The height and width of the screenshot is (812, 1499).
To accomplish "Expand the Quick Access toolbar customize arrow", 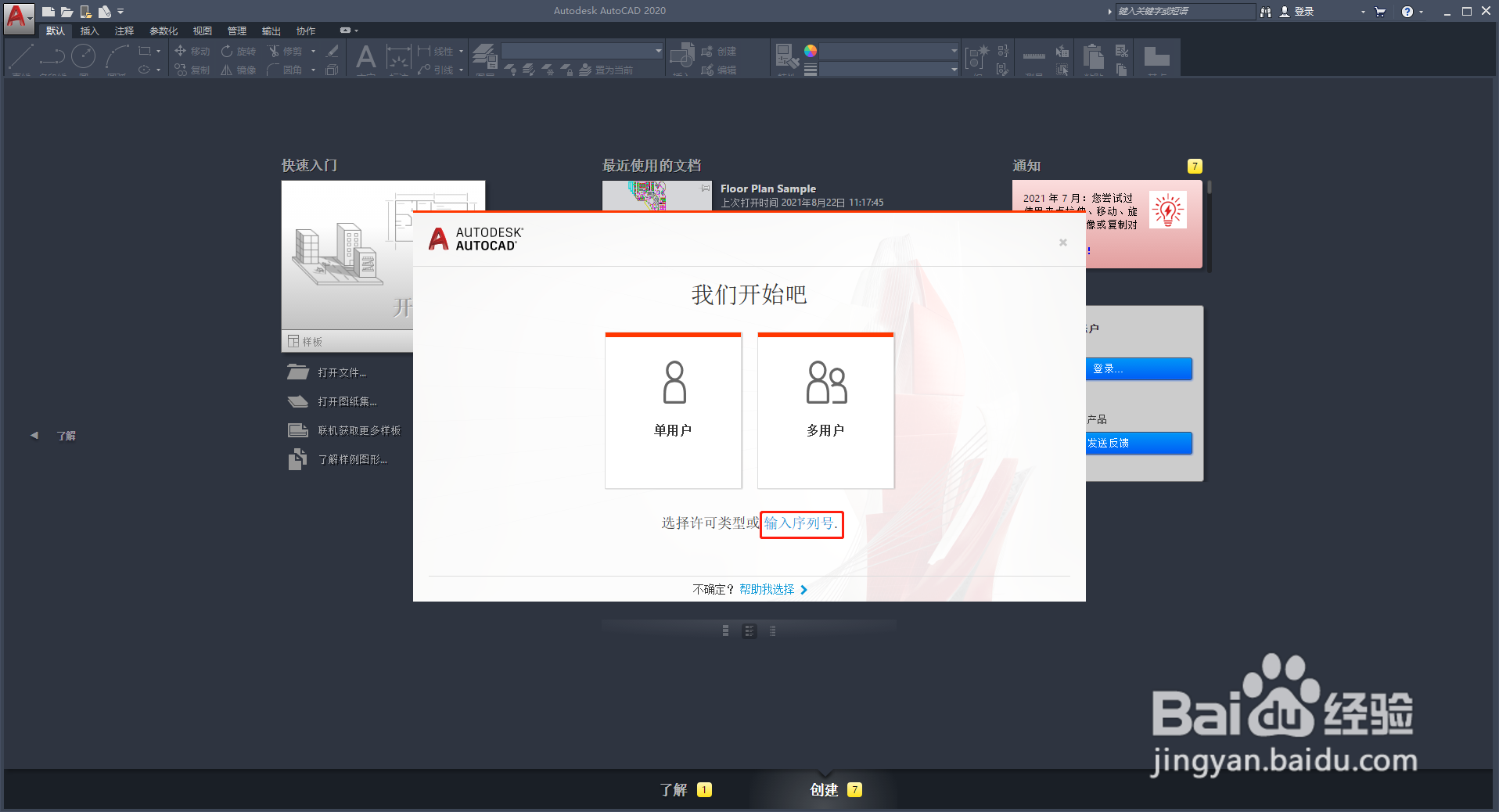I will [120, 12].
